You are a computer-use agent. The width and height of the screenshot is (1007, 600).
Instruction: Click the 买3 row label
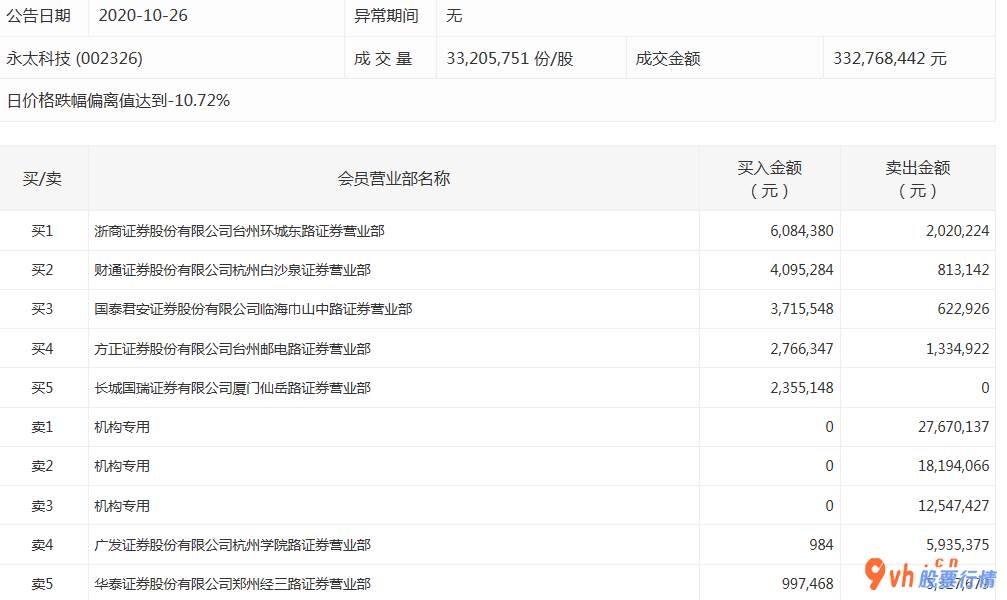point(42,310)
